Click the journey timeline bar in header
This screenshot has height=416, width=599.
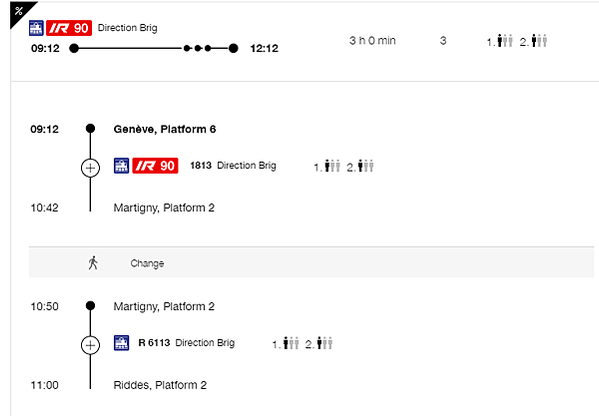[x=154, y=48]
